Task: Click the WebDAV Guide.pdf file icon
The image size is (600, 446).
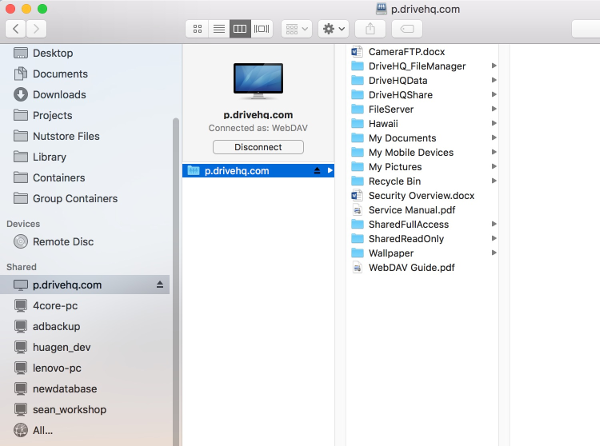Action: point(357,267)
